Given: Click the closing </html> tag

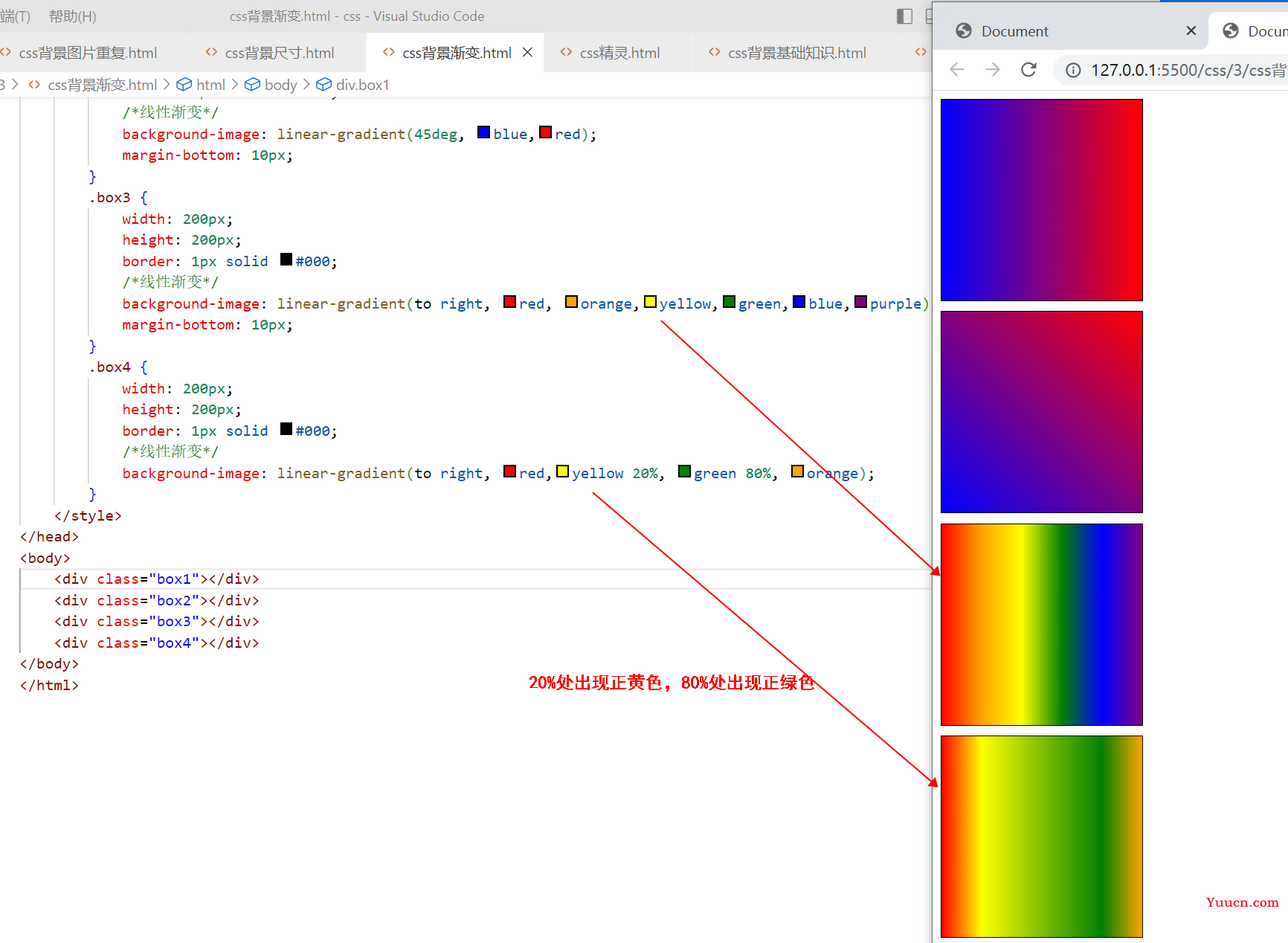Looking at the screenshot, I should pyautogui.click(x=49, y=685).
